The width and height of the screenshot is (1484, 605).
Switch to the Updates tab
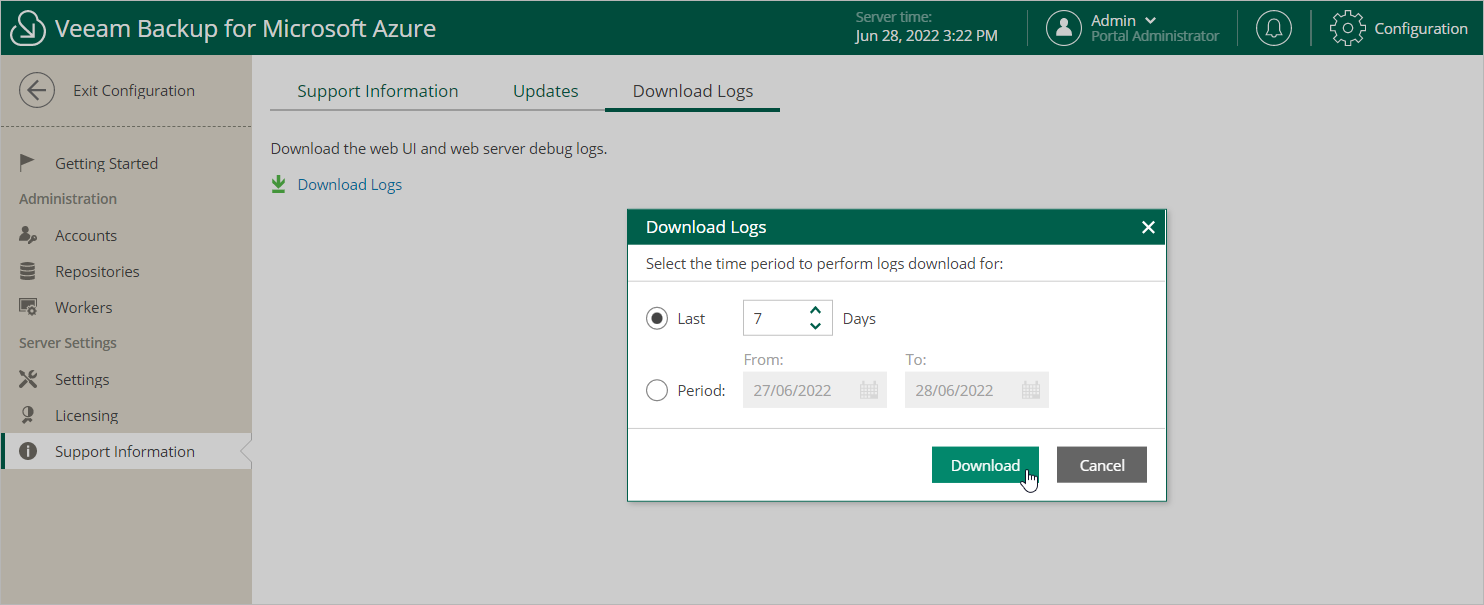point(545,91)
